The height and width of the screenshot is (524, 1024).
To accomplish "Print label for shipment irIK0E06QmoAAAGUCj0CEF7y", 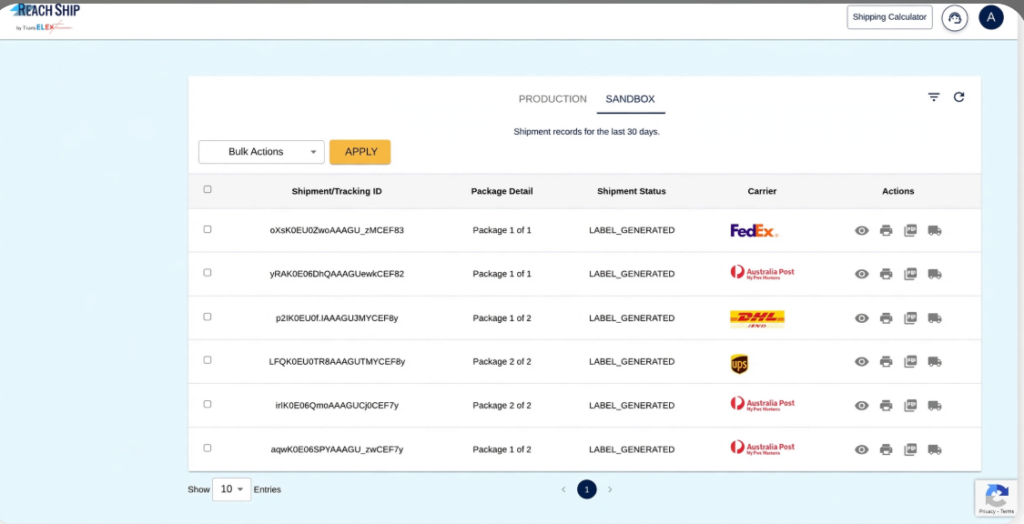I will click(886, 406).
